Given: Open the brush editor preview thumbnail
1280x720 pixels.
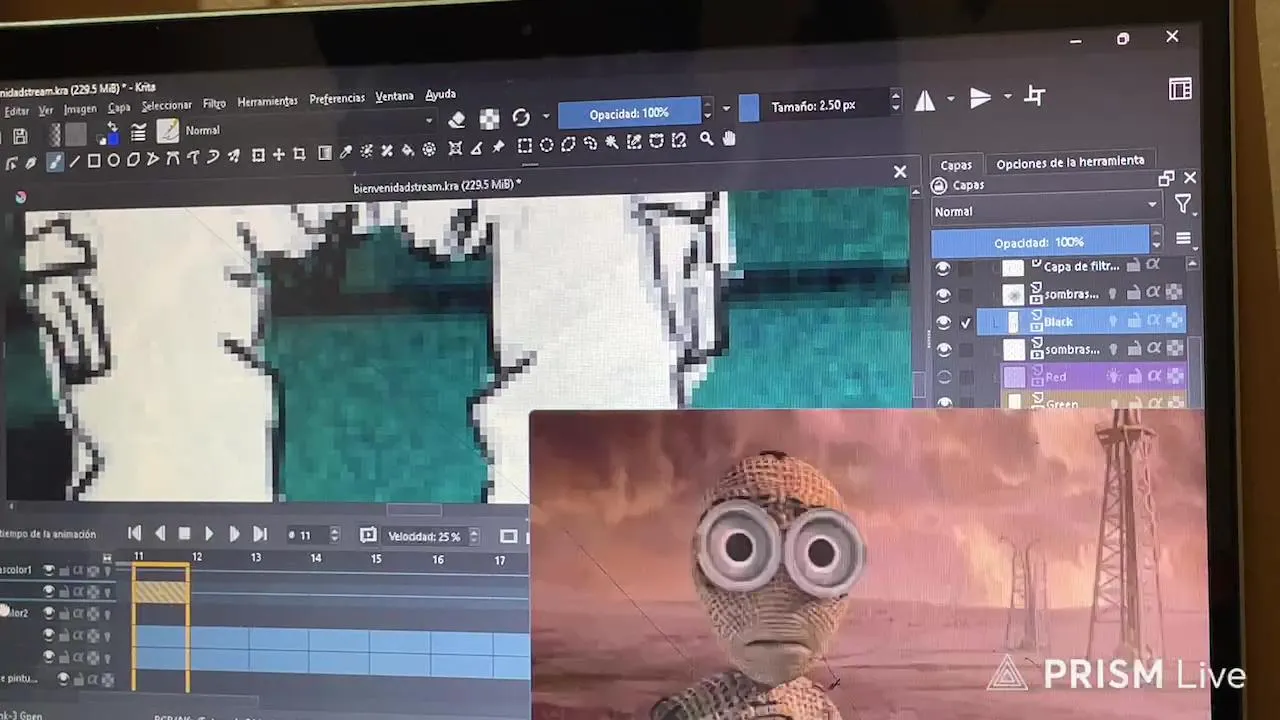Looking at the screenshot, I should point(167,131).
